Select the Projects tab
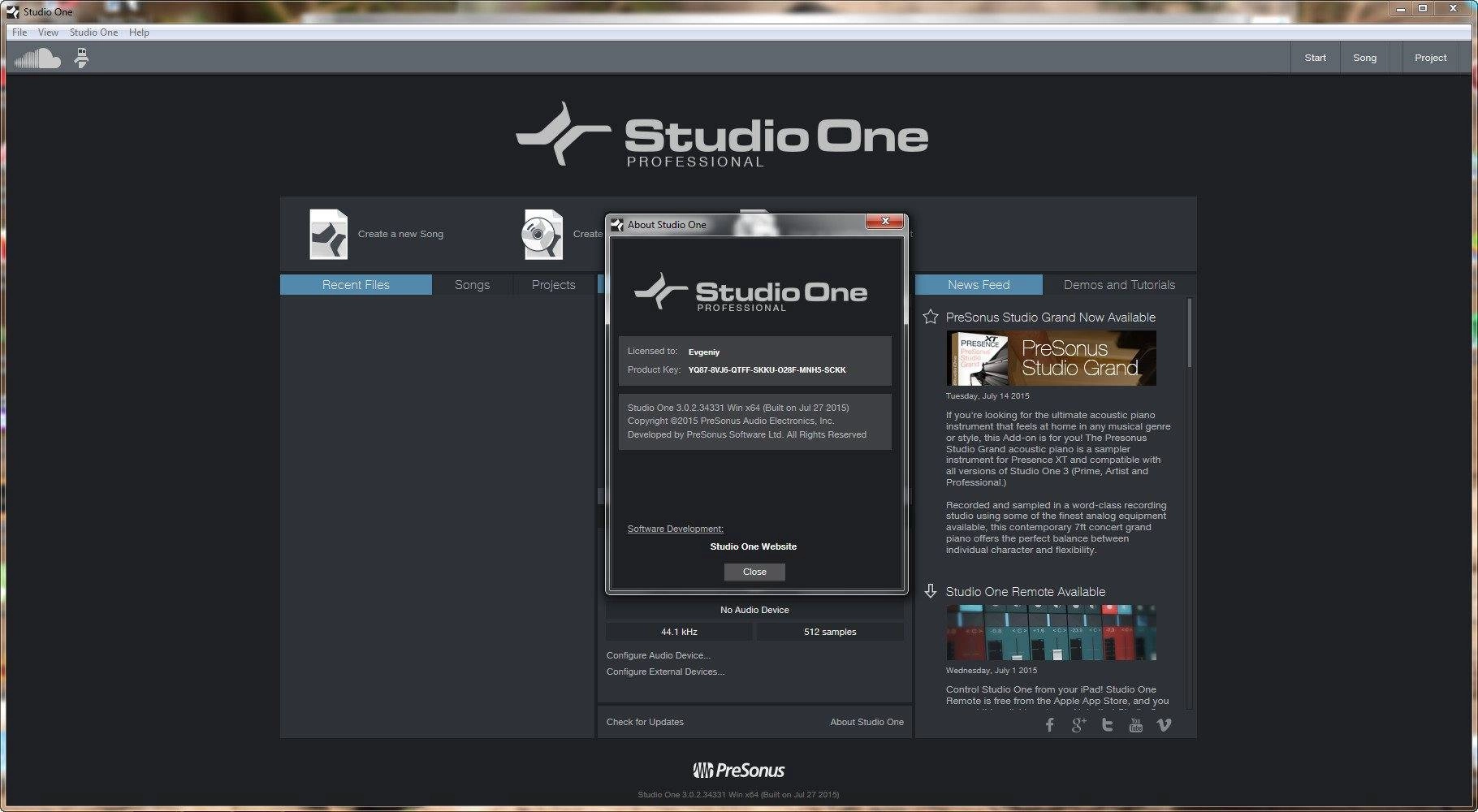 coord(553,285)
